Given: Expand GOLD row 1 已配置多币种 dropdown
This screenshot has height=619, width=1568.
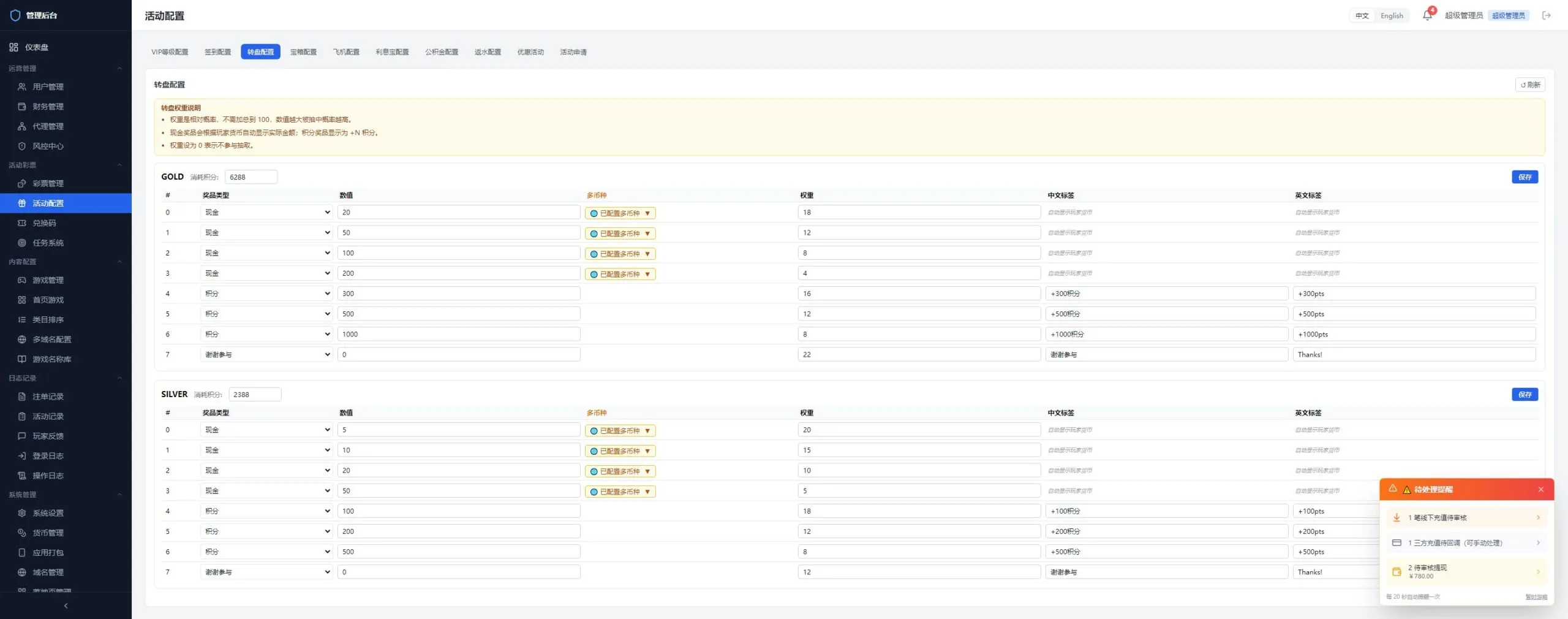Looking at the screenshot, I should (x=620, y=234).
